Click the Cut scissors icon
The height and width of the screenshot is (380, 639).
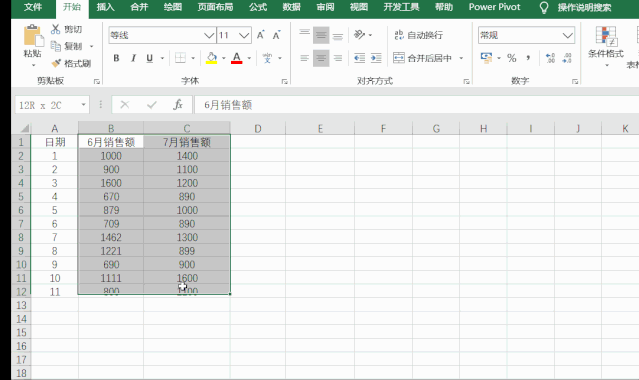(55, 29)
